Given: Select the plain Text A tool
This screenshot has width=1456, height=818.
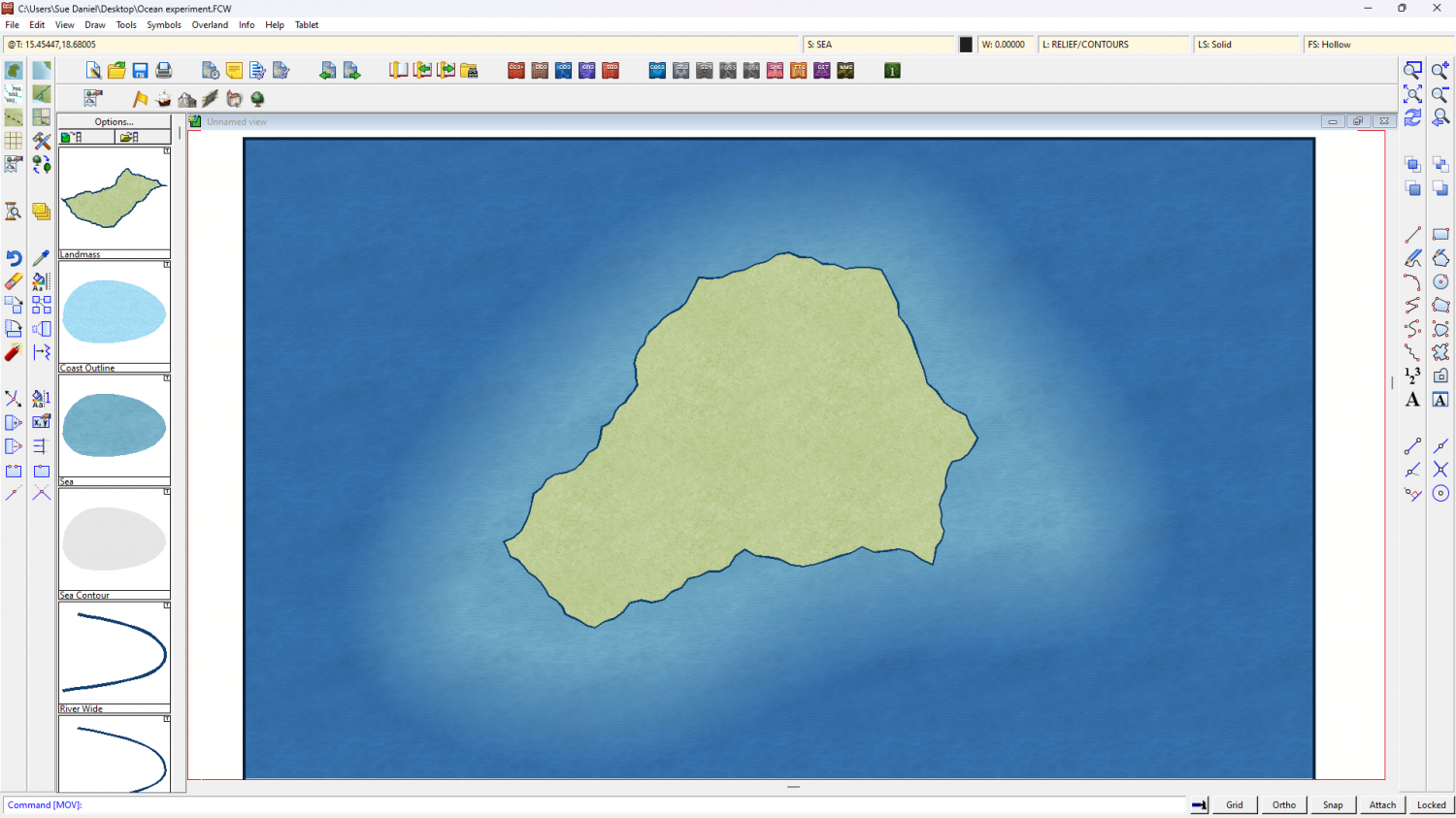Looking at the screenshot, I should tap(1412, 400).
